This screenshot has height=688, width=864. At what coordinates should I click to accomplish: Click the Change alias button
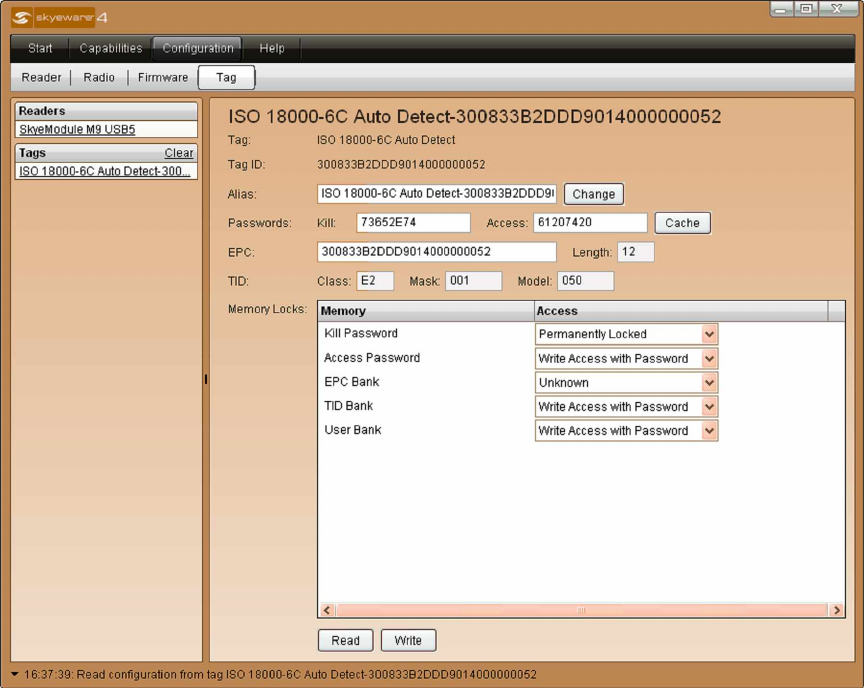tap(593, 194)
